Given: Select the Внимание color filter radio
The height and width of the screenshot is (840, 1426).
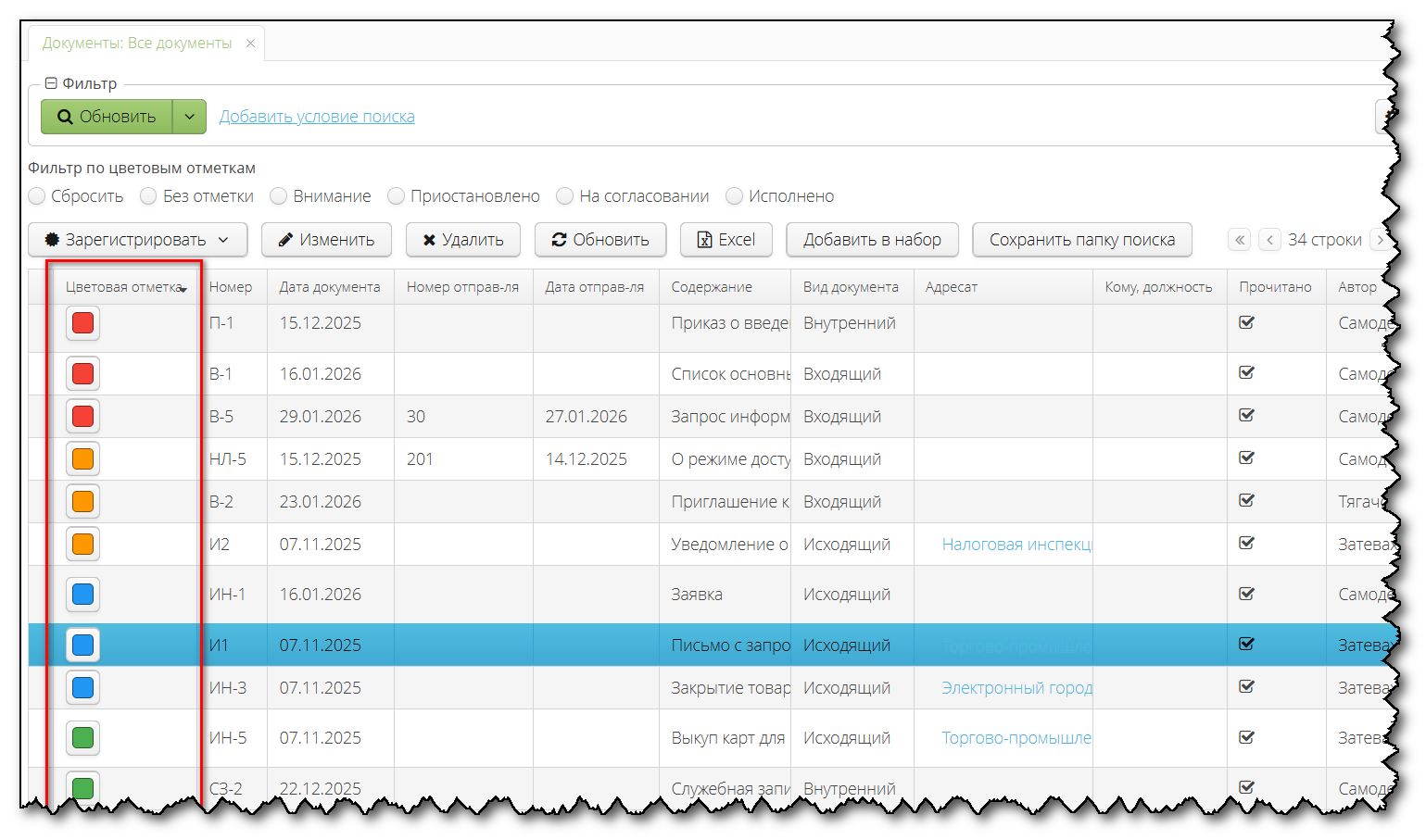Looking at the screenshot, I should [279, 196].
